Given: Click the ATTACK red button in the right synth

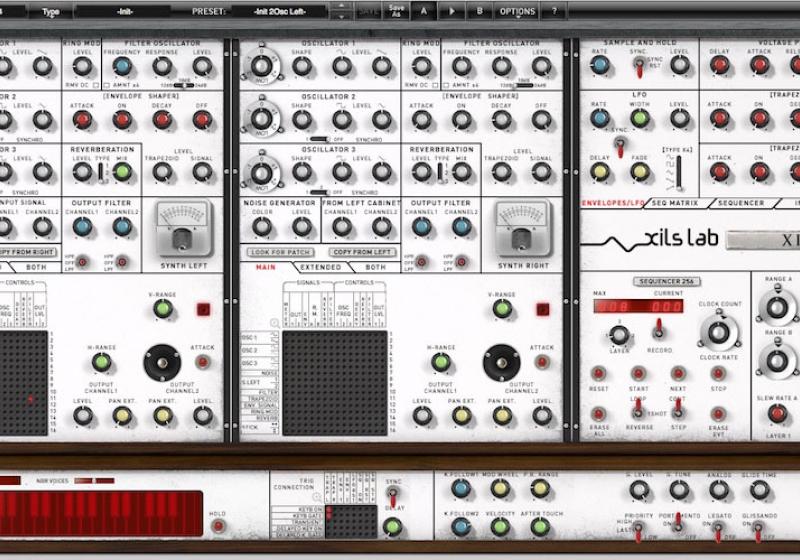Looking at the screenshot, I should pyautogui.click(x=542, y=362).
